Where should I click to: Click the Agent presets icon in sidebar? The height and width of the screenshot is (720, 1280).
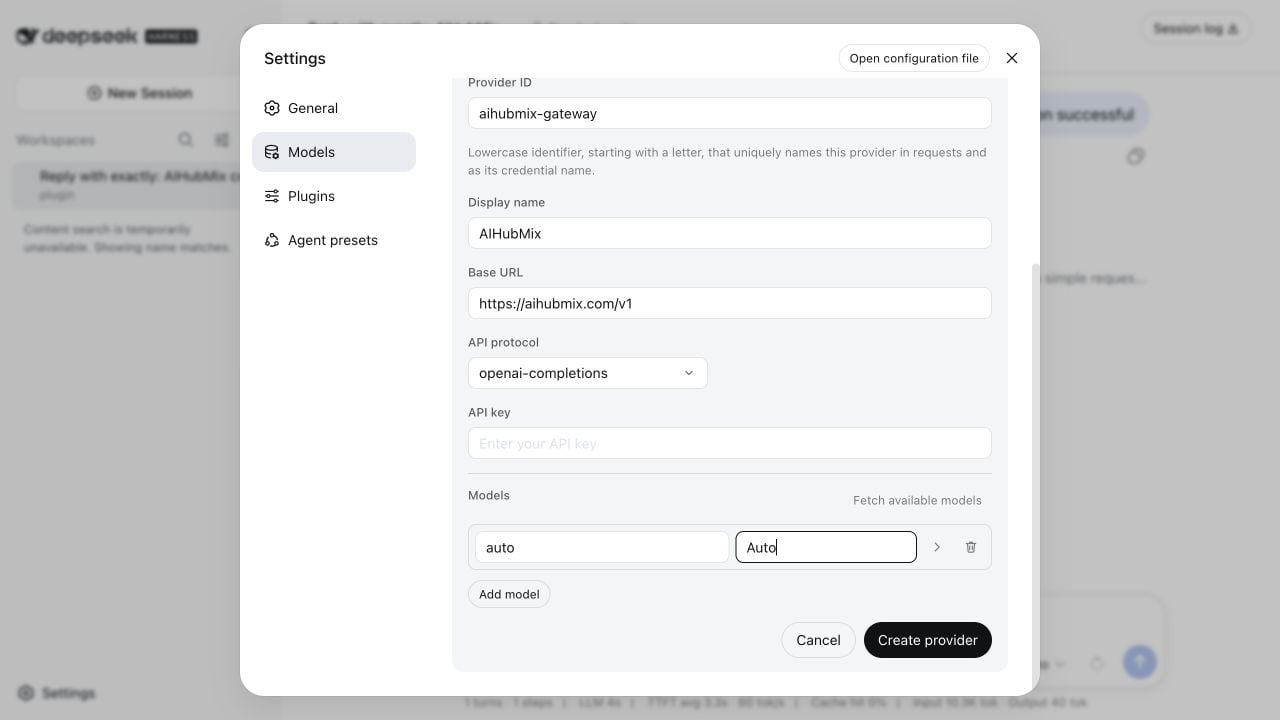[x=272, y=240]
